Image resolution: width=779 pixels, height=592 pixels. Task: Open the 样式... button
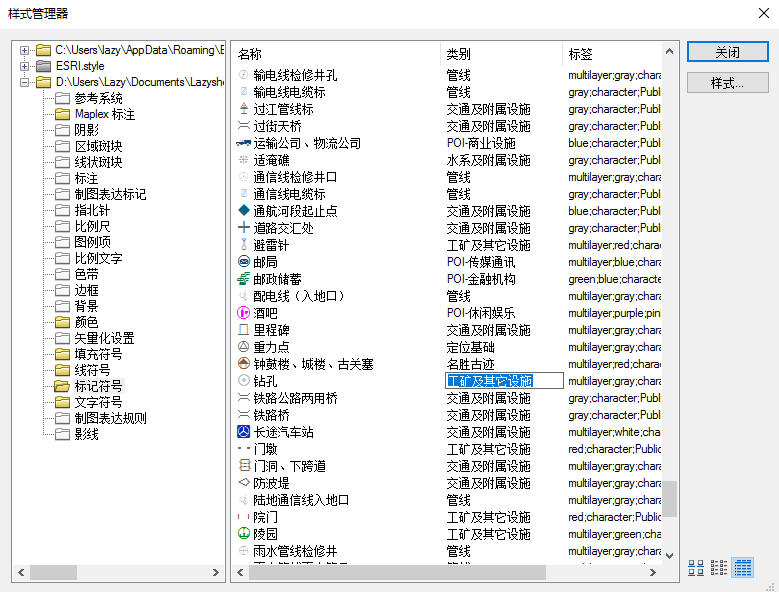[x=728, y=83]
